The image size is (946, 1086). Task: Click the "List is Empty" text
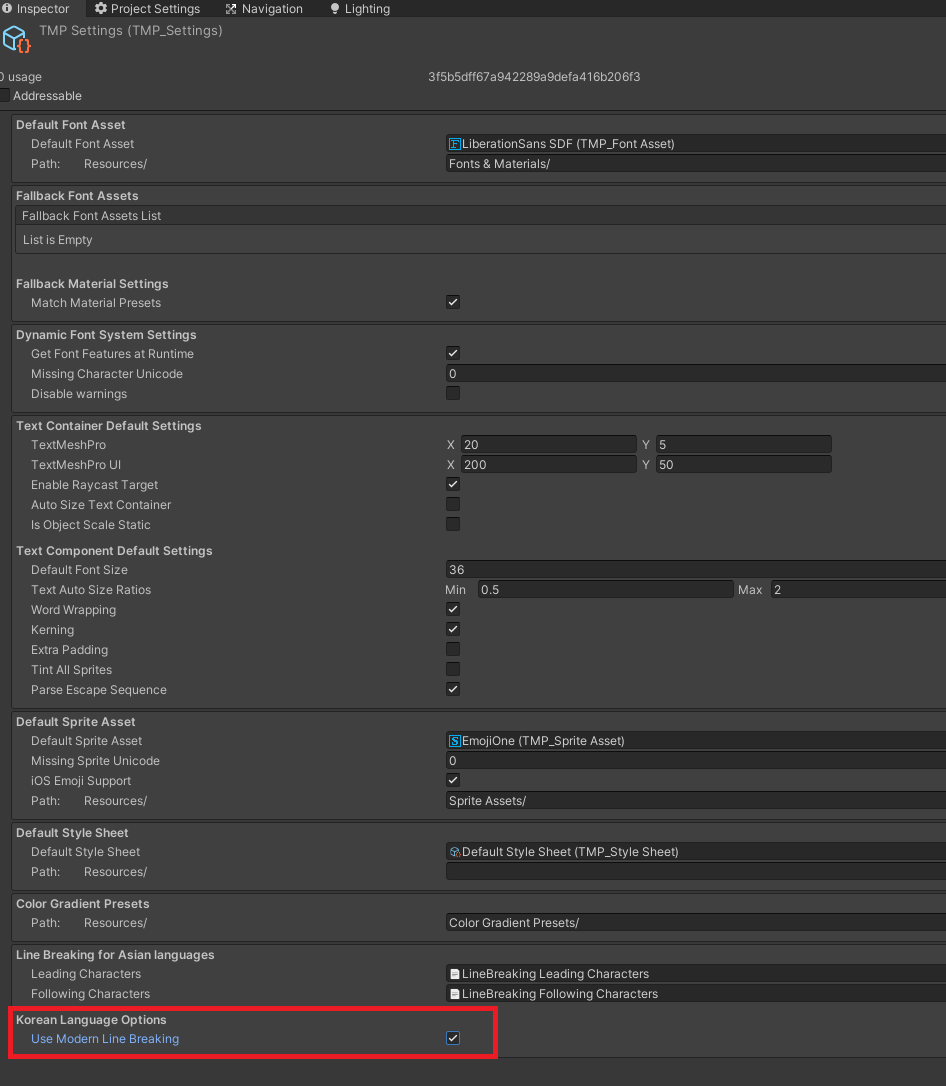point(57,240)
